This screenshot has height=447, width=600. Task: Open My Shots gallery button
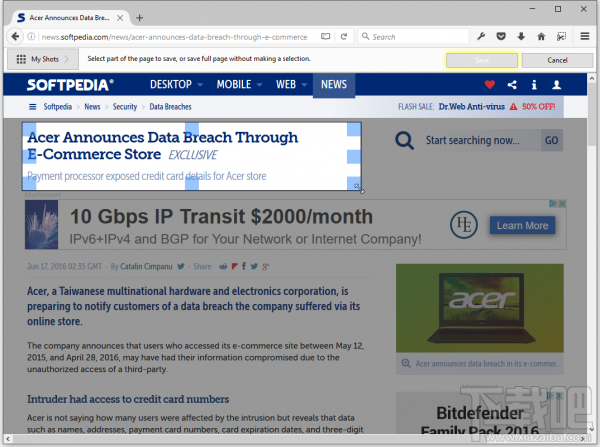(x=43, y=59)
